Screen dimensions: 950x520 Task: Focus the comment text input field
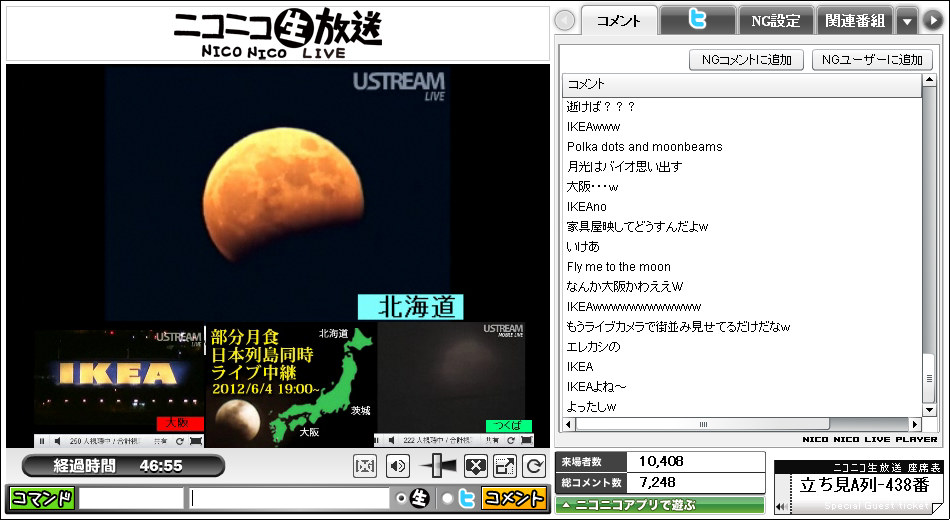288,498
